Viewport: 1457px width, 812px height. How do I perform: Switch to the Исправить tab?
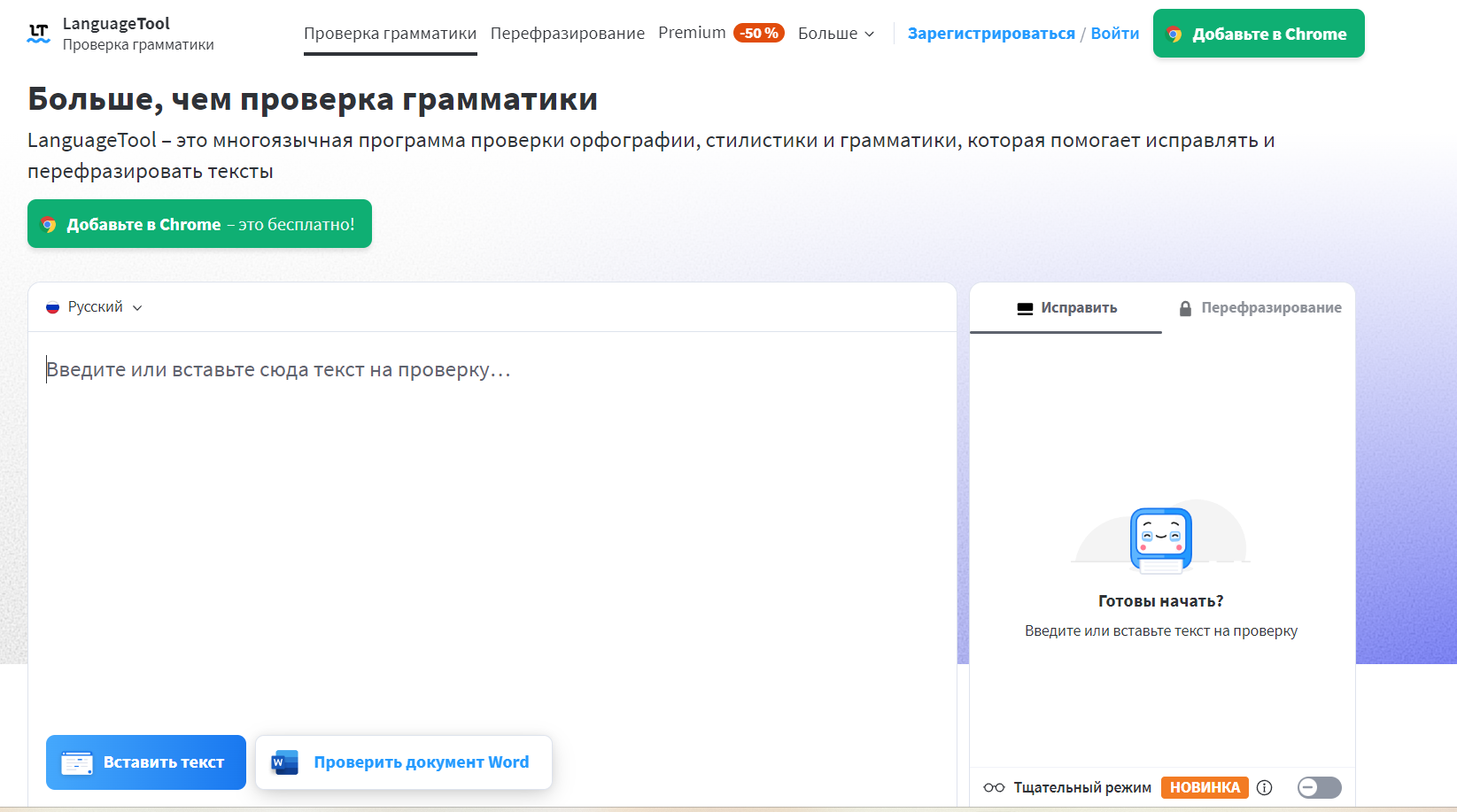point(1066,308)
